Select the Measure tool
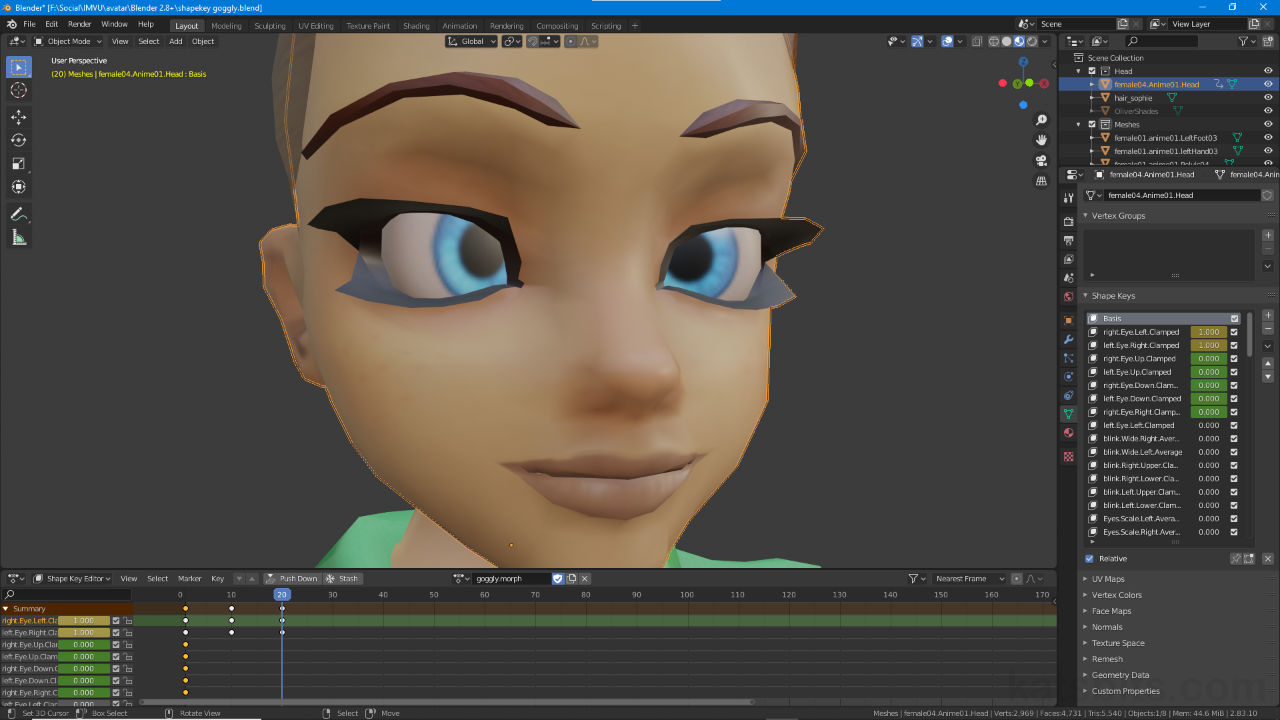This screenshot has height=720, width=1280. pyautogui.click(x=18, y=237)
